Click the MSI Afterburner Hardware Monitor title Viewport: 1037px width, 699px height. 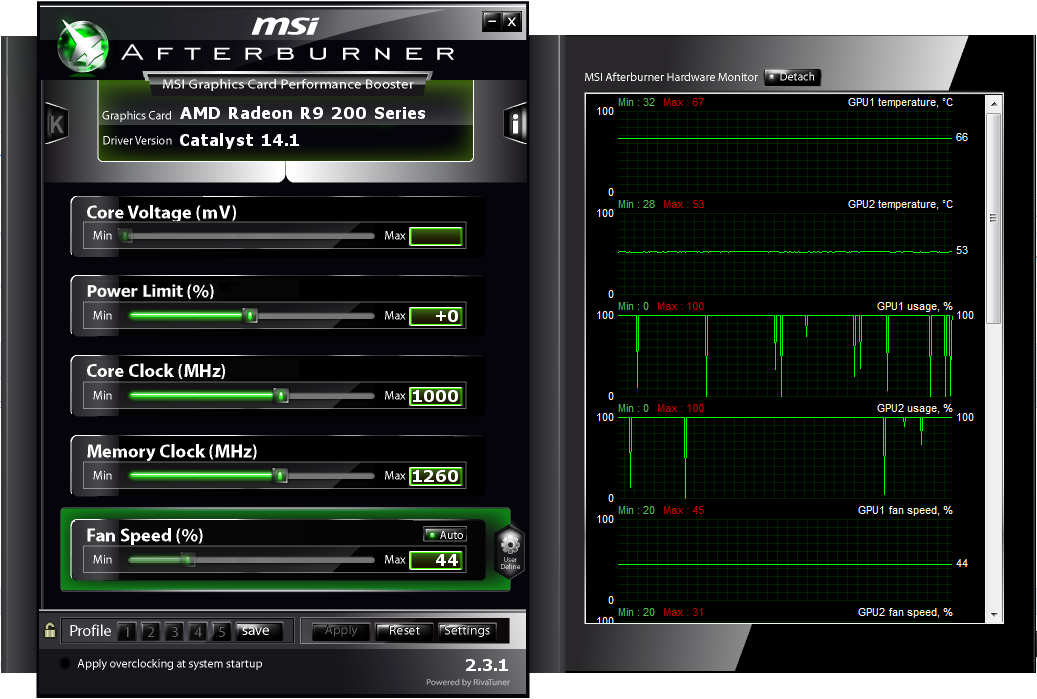(671, 77)
